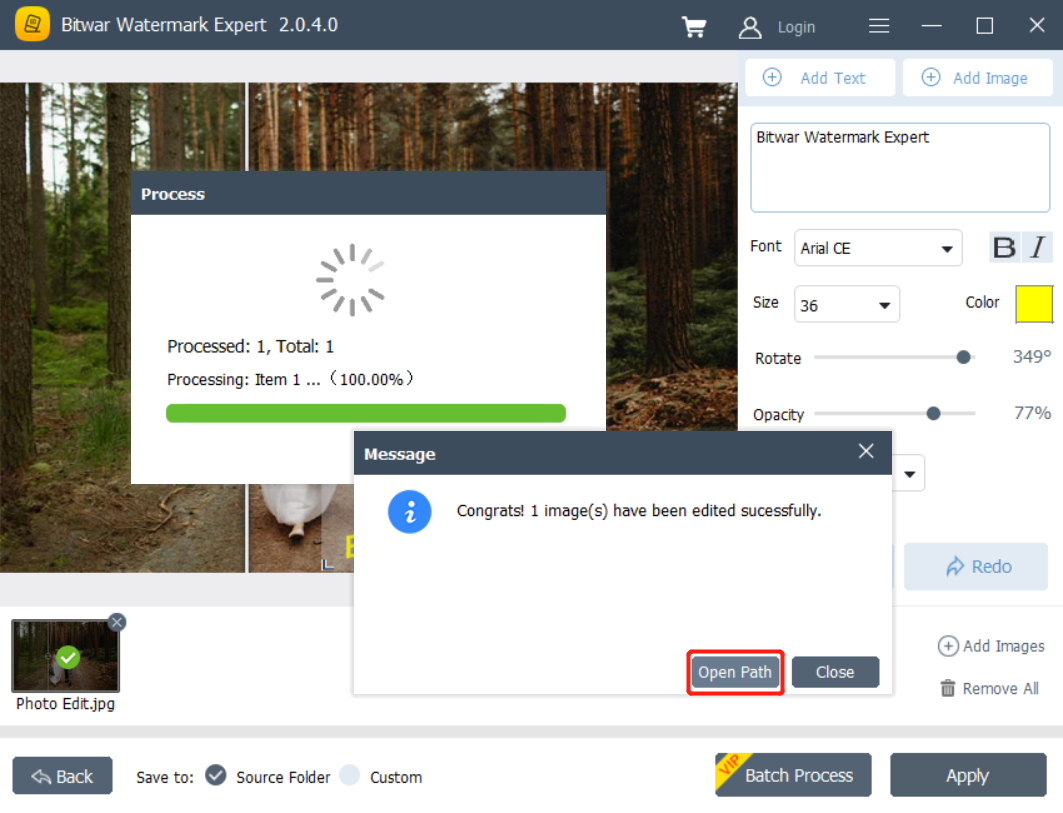1063x813 pixels.
Task: Dismiss Message dialog with X icon
Action: [866, 452]
